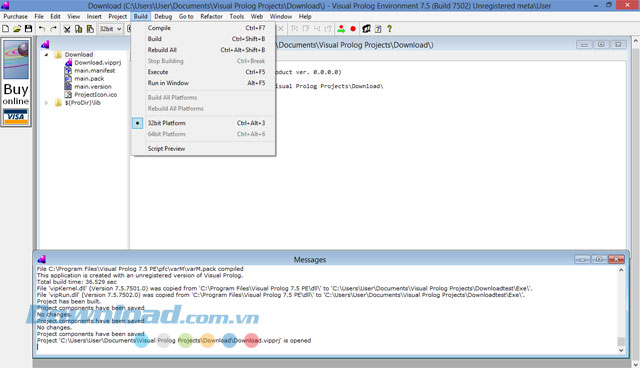
Task: Click the yellow question mark icon
Action: point(389,29)
